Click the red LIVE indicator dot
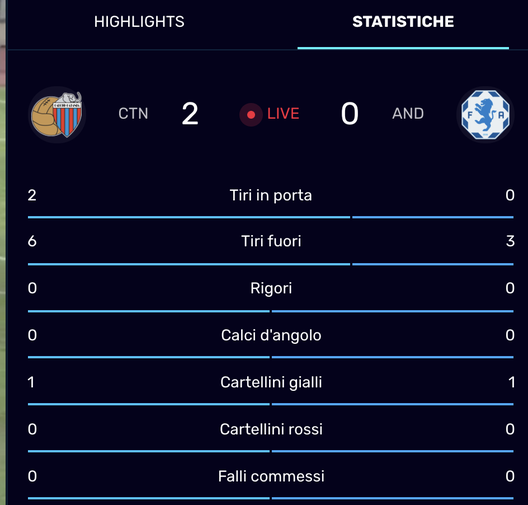 pyautogui.click(x=251, y=115)
